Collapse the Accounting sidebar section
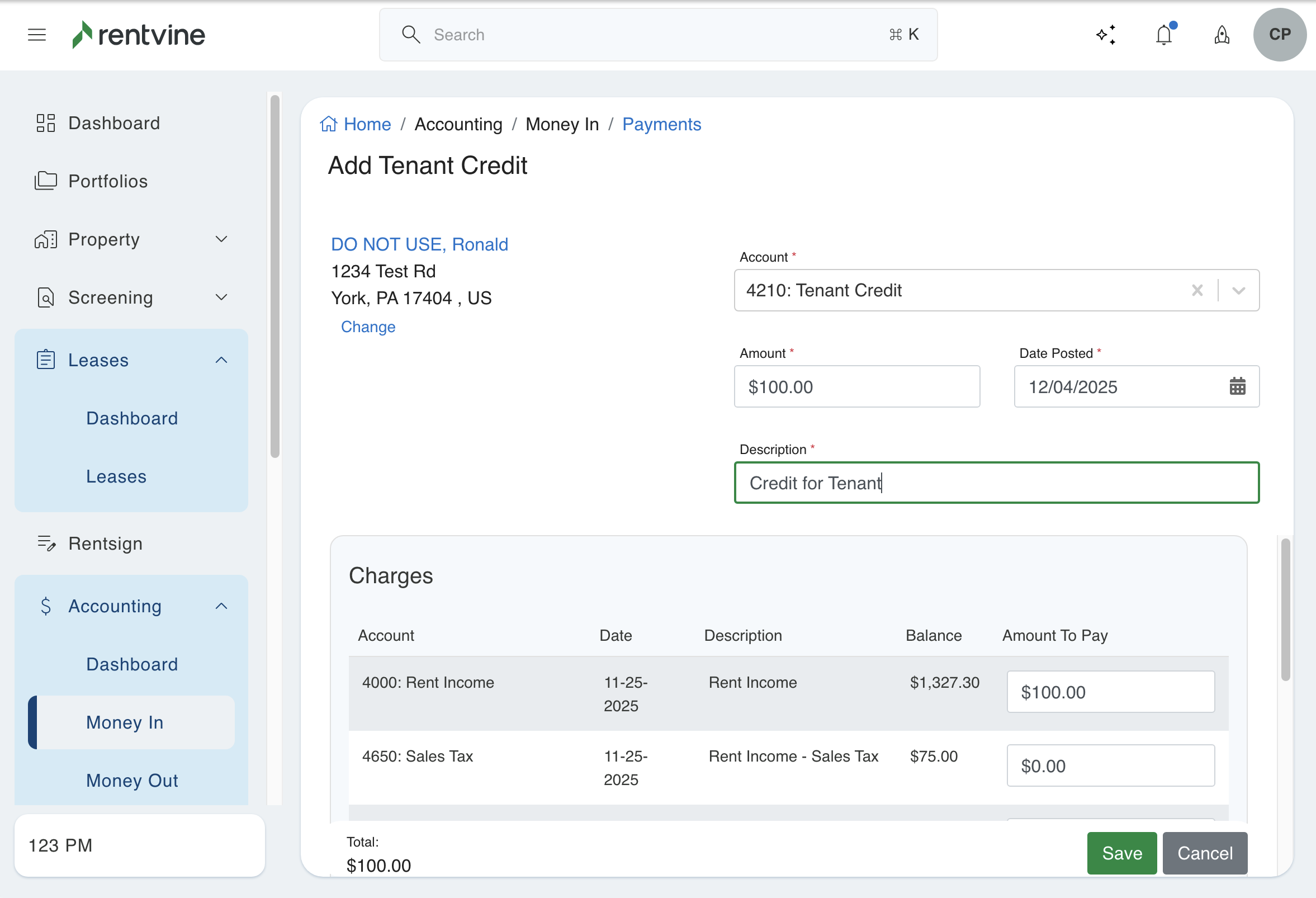Viewport: 1316px width, 898px height. coord(221,606)
